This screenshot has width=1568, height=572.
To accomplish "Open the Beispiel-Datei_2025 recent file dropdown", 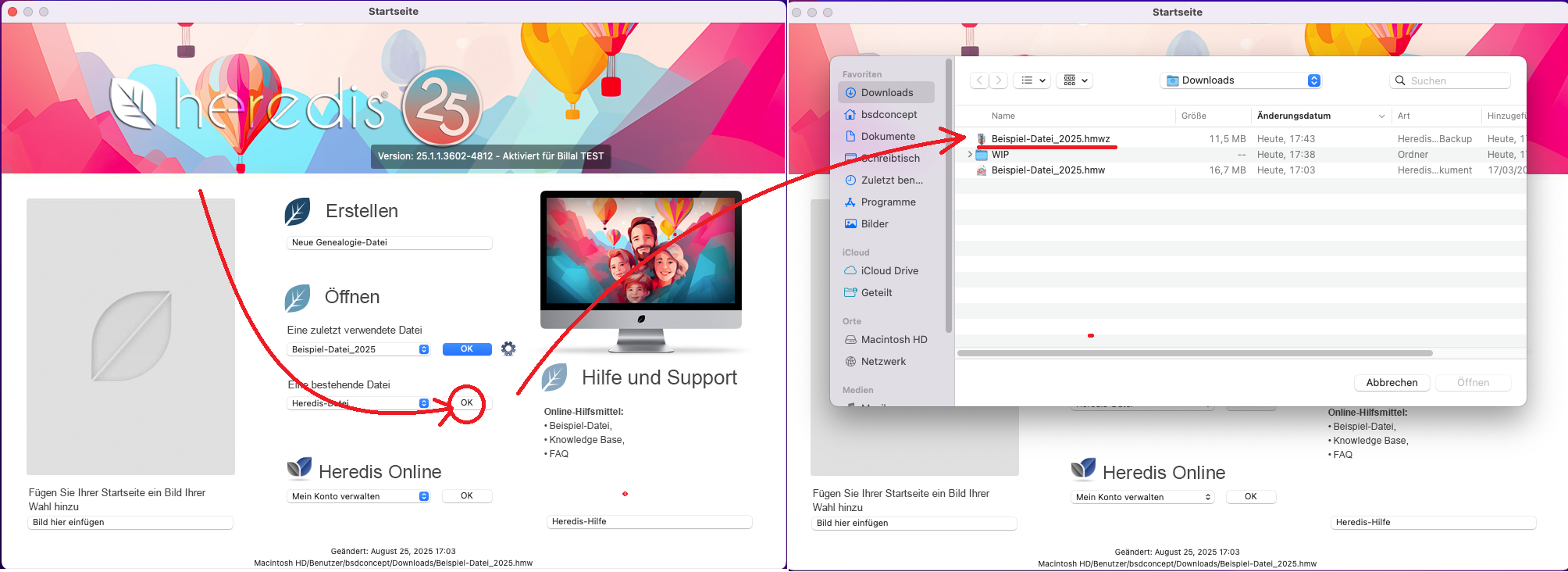I will point(359,349).
